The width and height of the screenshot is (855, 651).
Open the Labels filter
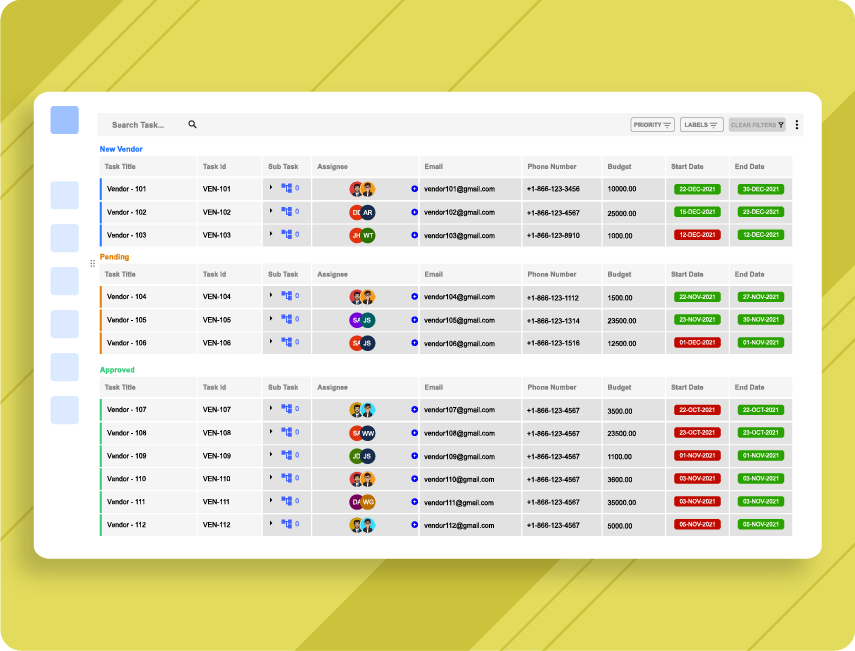[x=702, y=124]
